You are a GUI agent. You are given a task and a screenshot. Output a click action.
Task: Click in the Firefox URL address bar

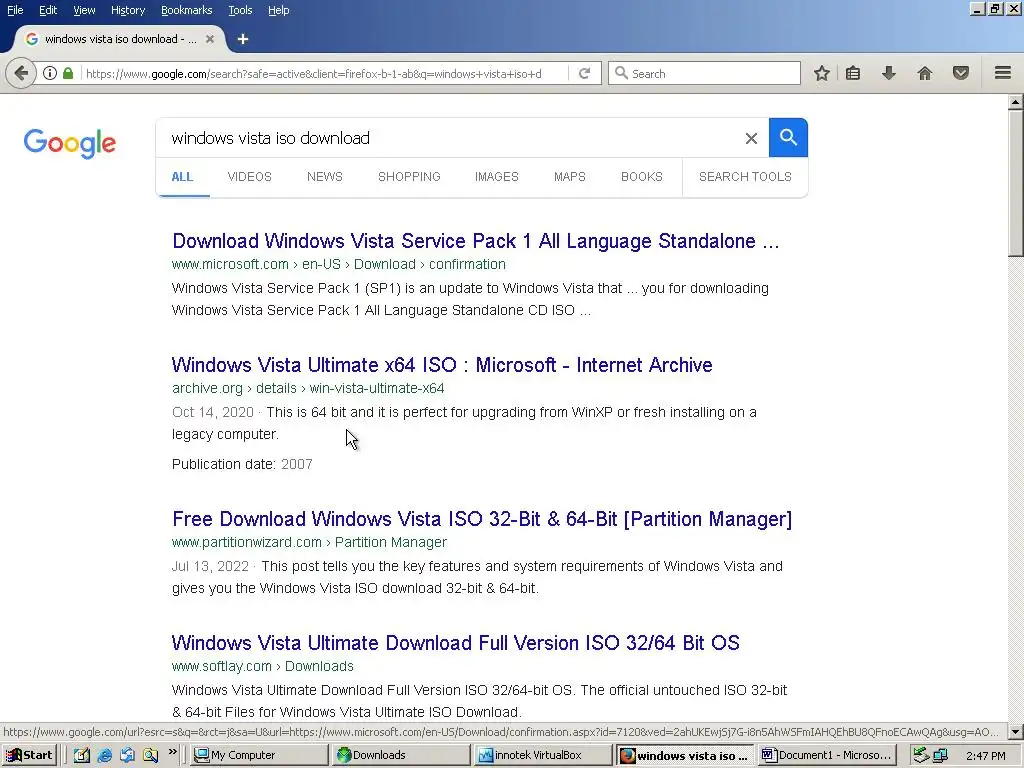click(323, 73)
